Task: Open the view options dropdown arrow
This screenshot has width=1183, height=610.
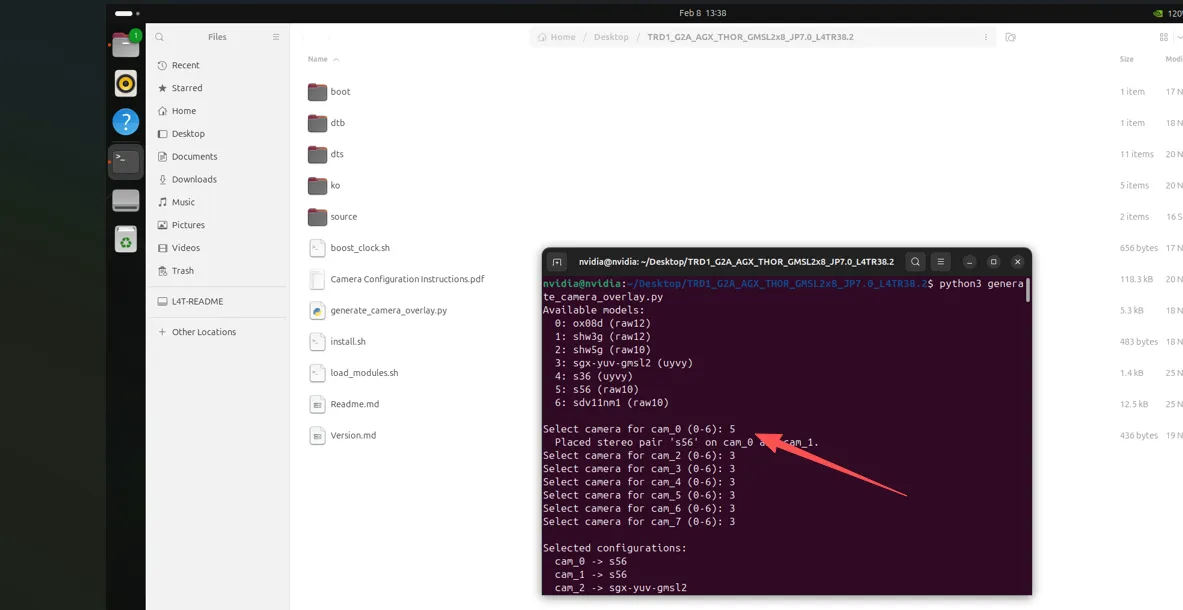Action: coord(1179,37)
